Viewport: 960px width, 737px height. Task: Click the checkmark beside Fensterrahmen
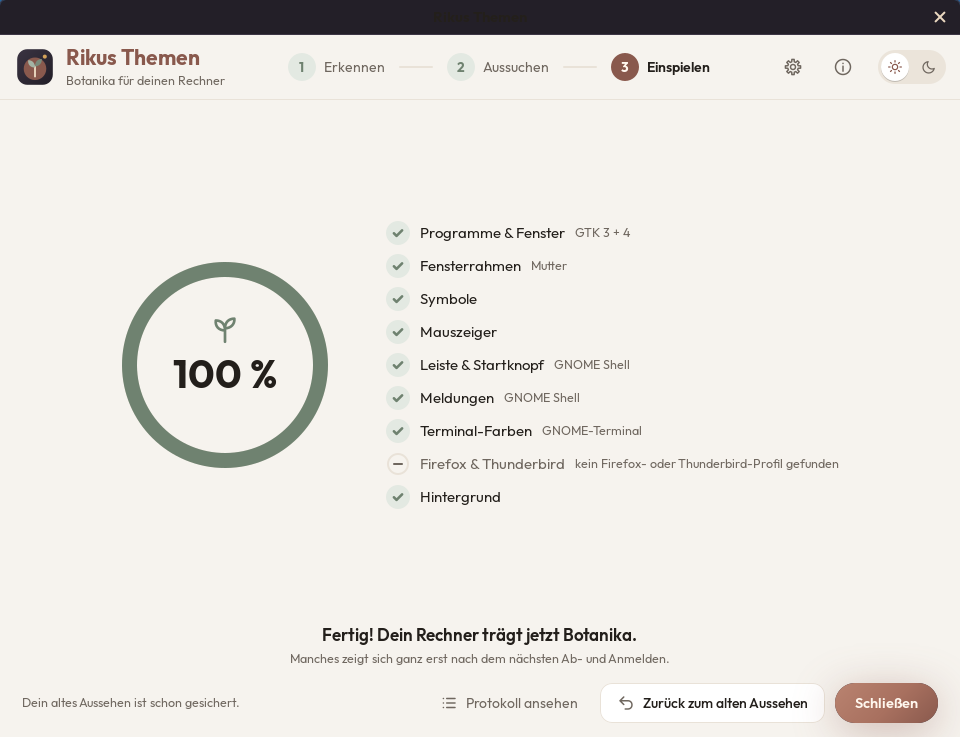[398, 266]
